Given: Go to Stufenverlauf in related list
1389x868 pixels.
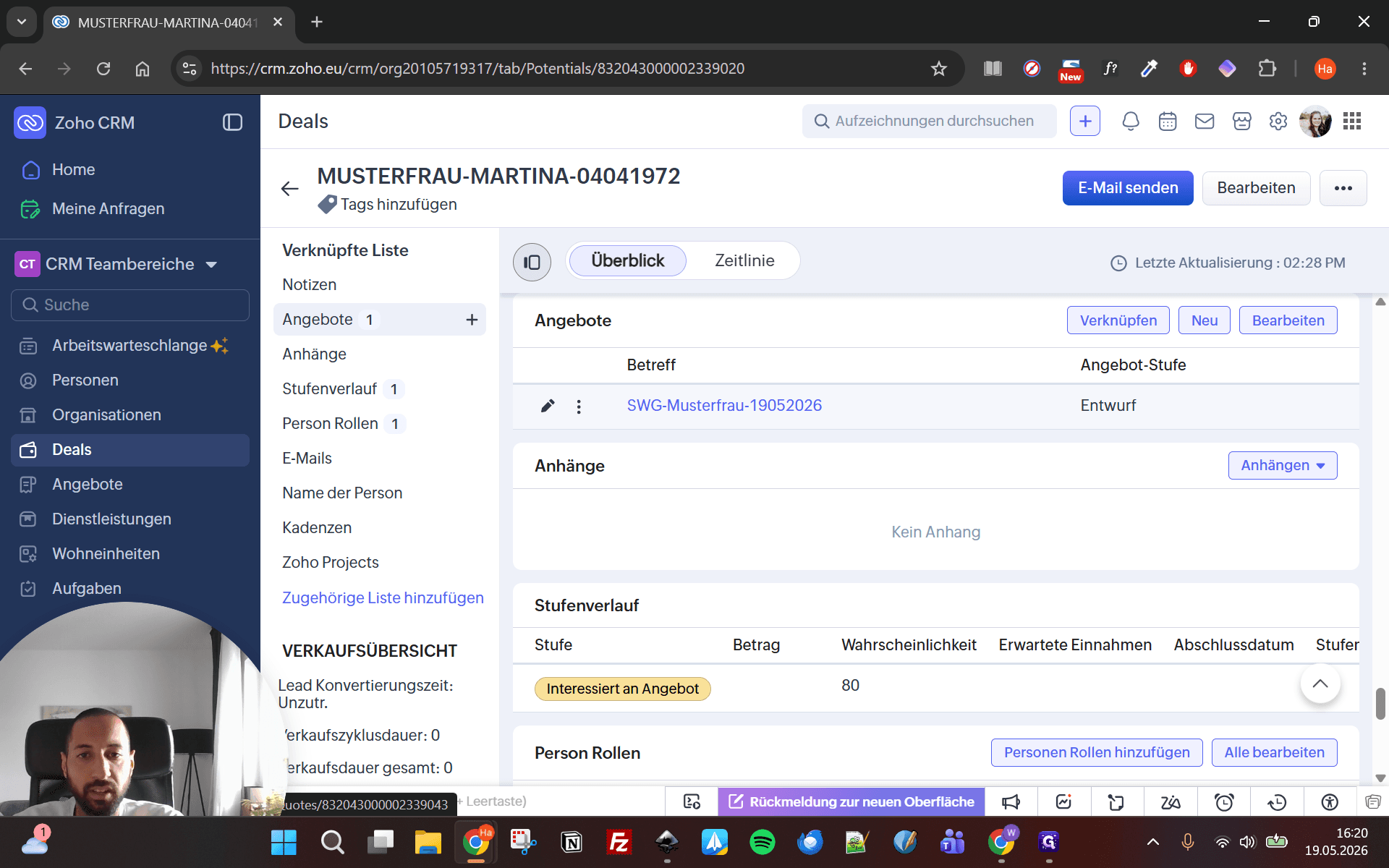Looking at the screenshot, I should [329, 388].
